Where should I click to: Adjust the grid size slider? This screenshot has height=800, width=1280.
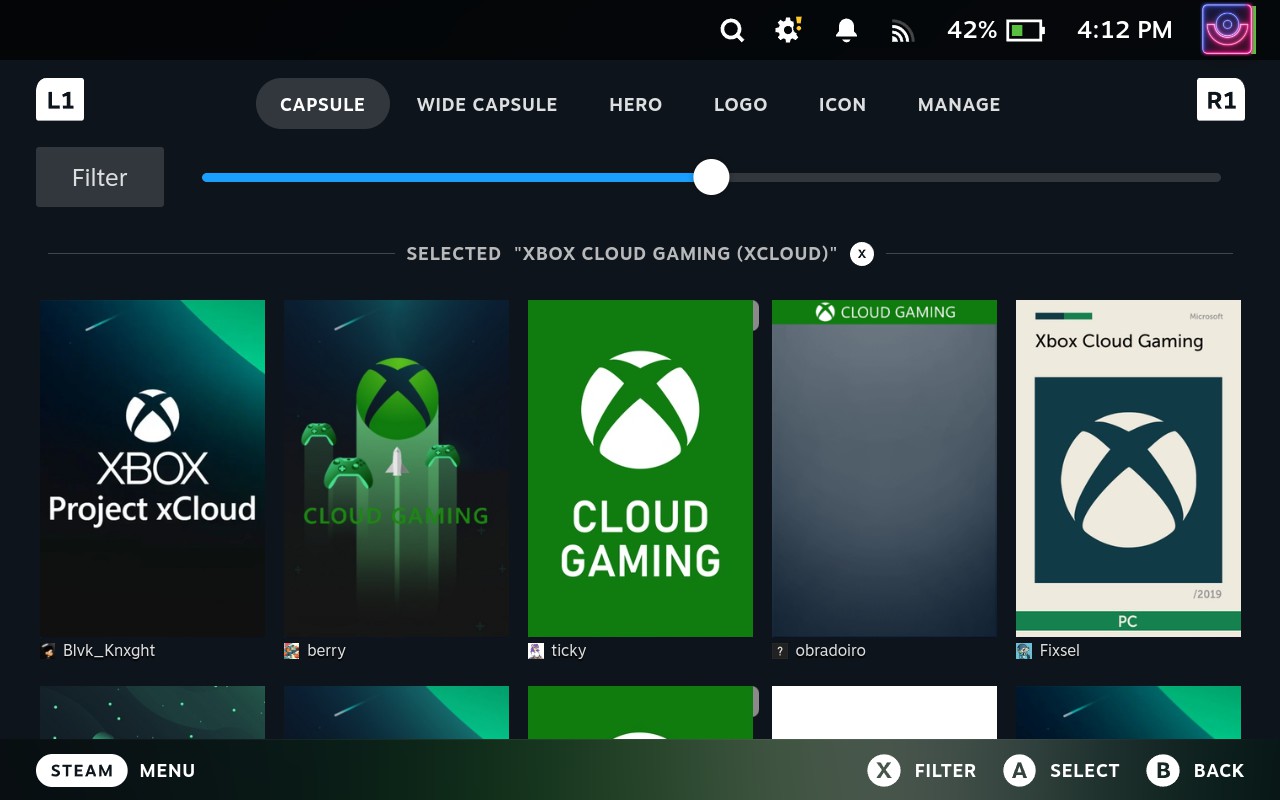pyautogui.click(x=711, y=177)
